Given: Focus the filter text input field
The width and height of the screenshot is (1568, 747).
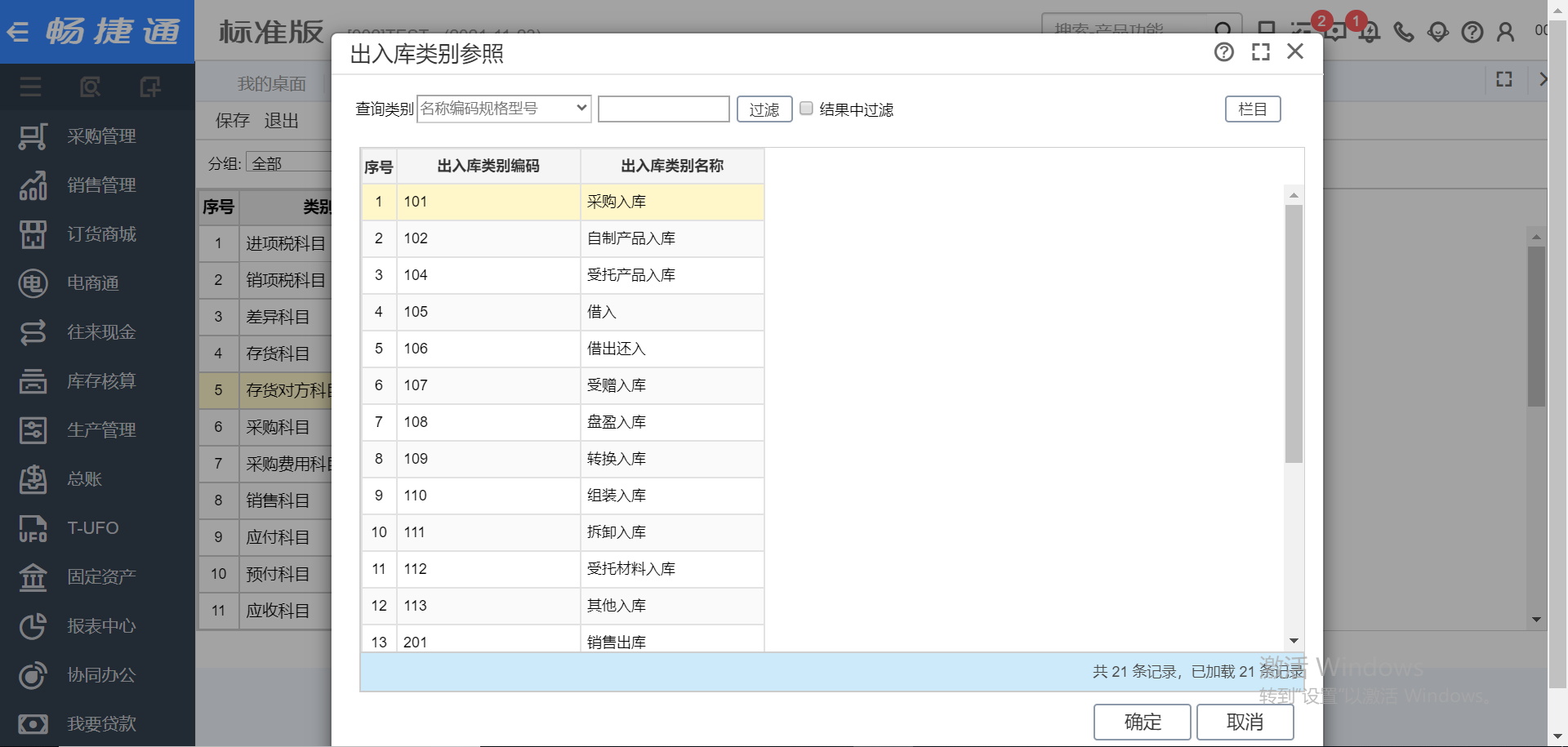Looking at the screenshot, I should tap(664, 109).
